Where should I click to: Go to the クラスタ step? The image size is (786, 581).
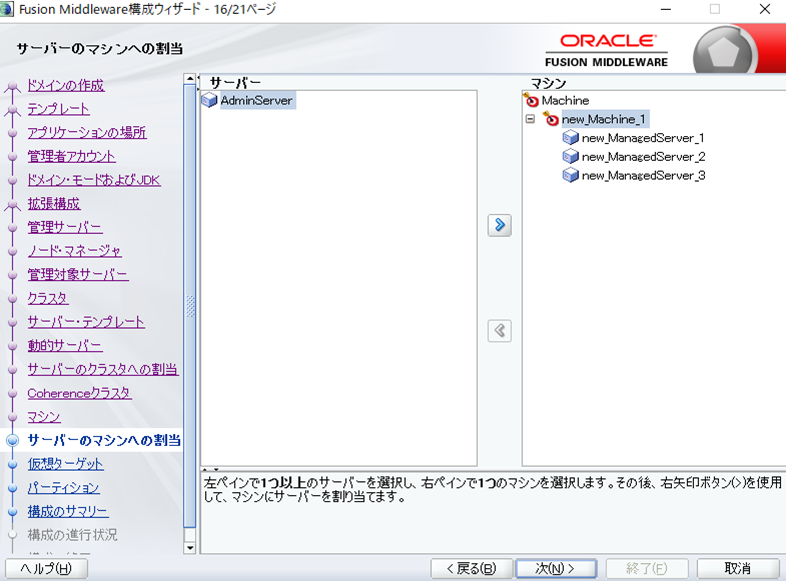point(48,298)
